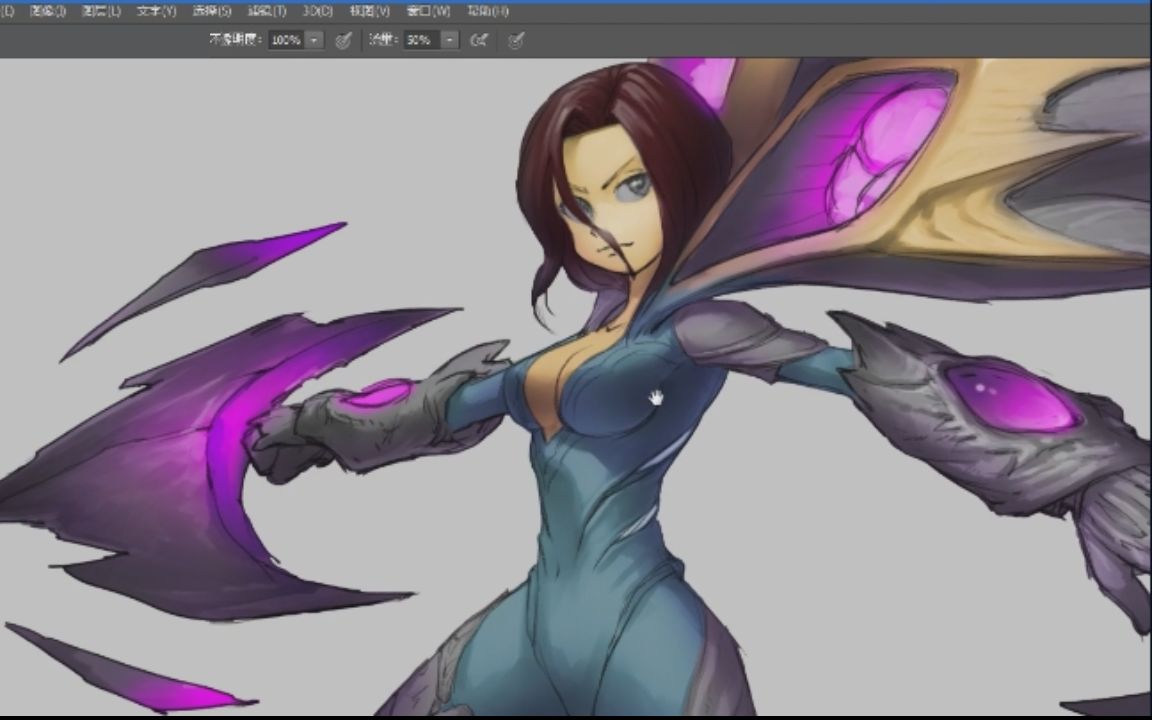The height and width of the screenshot is (720, 1152).
Task: Enable the airbrush build-up icon
Action: tap(479, 40)
